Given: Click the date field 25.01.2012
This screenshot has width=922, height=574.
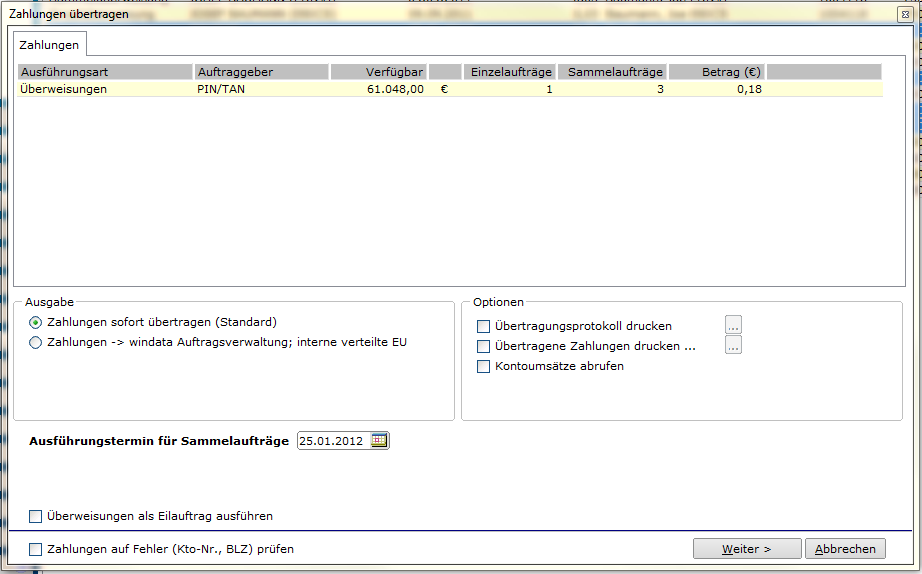Looking at the screenshot, I should point(334,440).
